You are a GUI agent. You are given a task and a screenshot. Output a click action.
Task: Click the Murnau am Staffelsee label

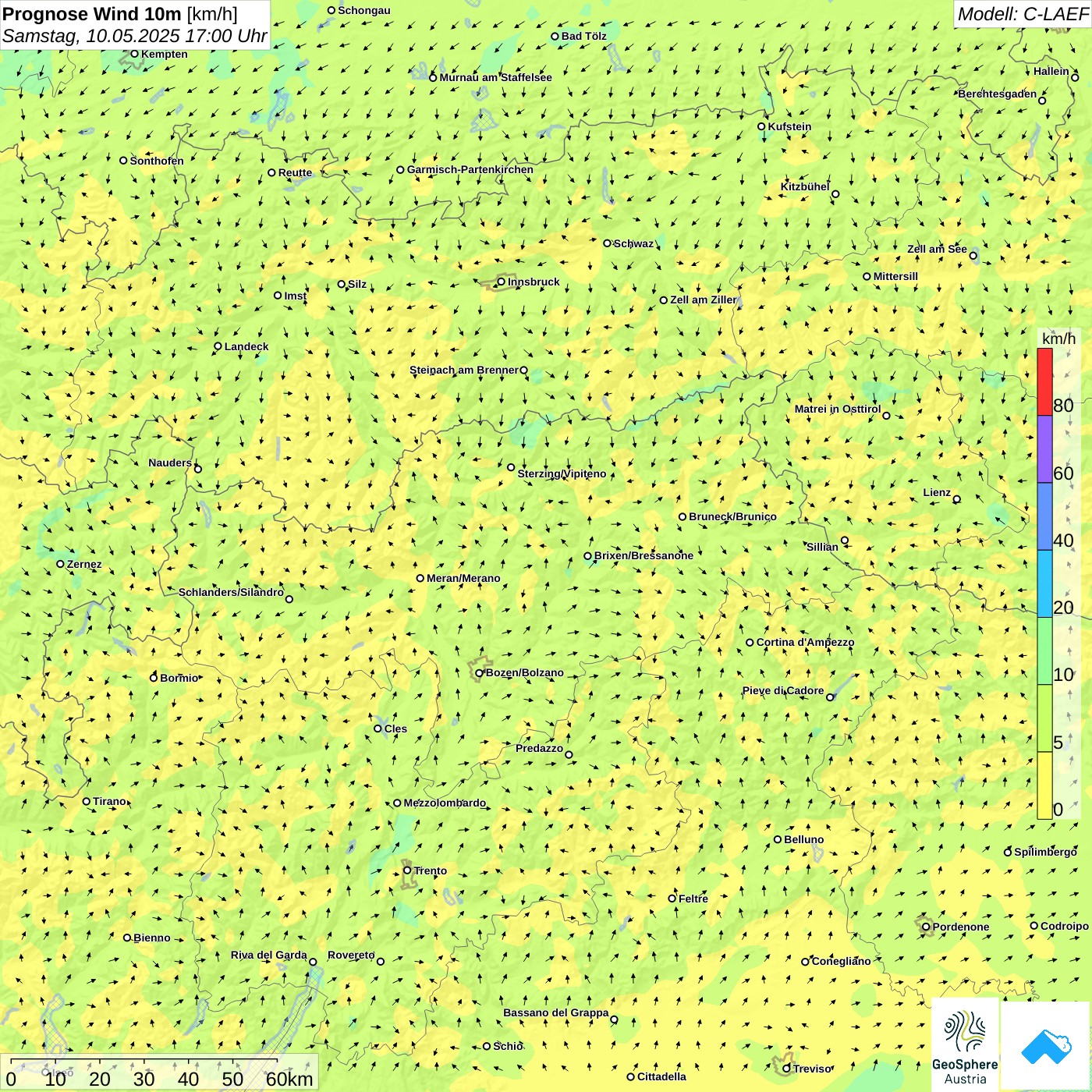(x=496, y=77)
